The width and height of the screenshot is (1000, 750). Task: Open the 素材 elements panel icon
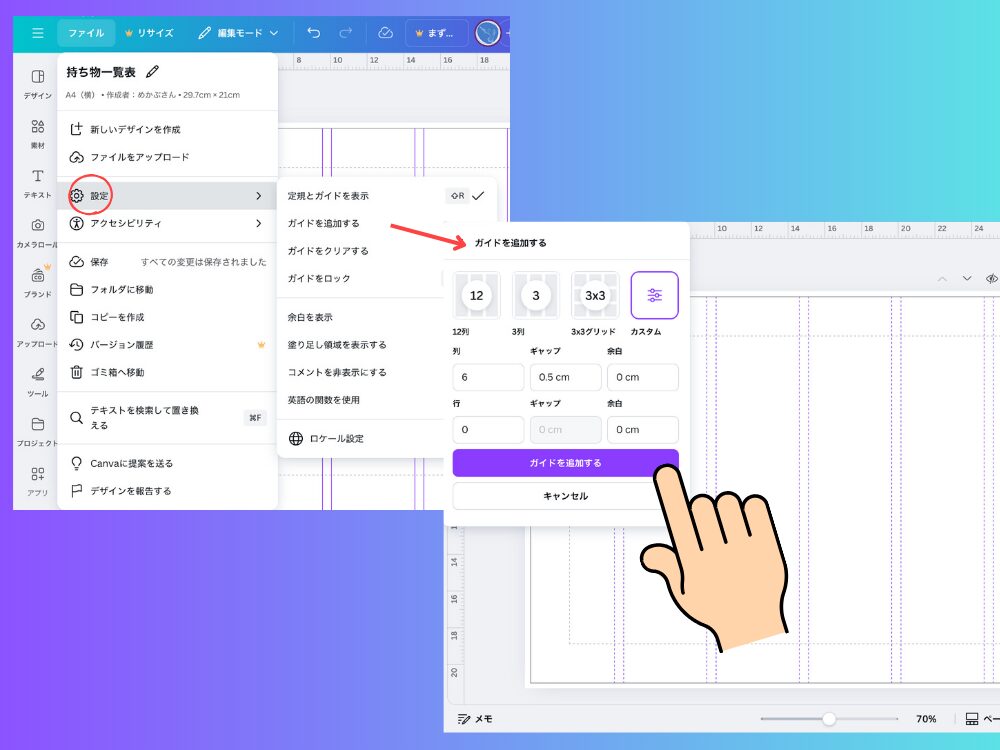(x=38, y=133)
